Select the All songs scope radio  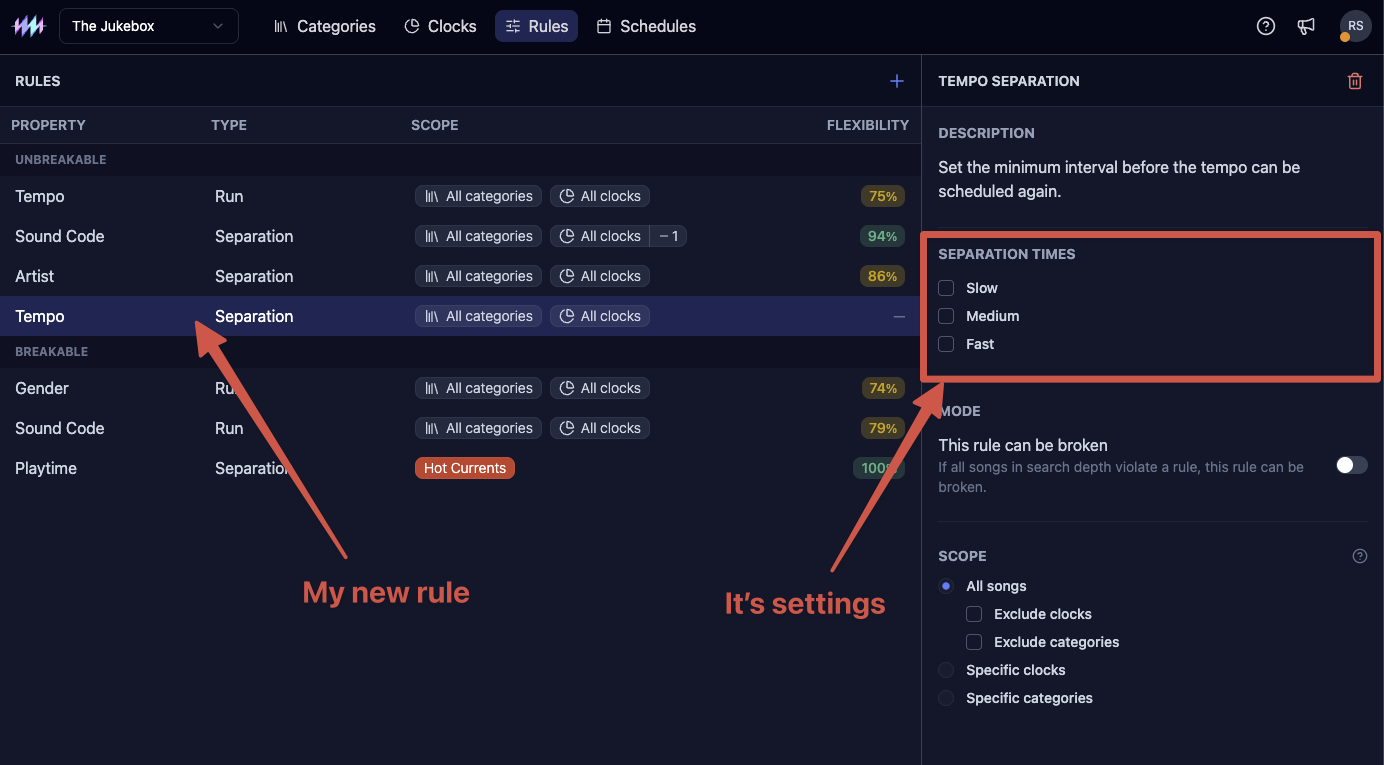(946, 586)
